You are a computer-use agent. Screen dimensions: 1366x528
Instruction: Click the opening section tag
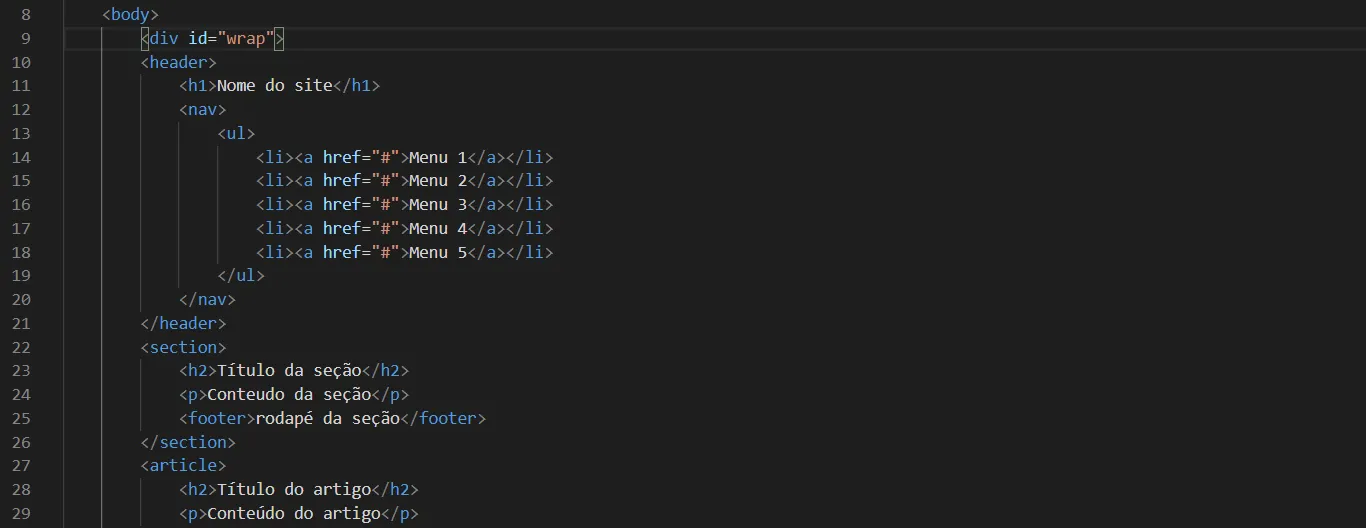tap(183, 347)
